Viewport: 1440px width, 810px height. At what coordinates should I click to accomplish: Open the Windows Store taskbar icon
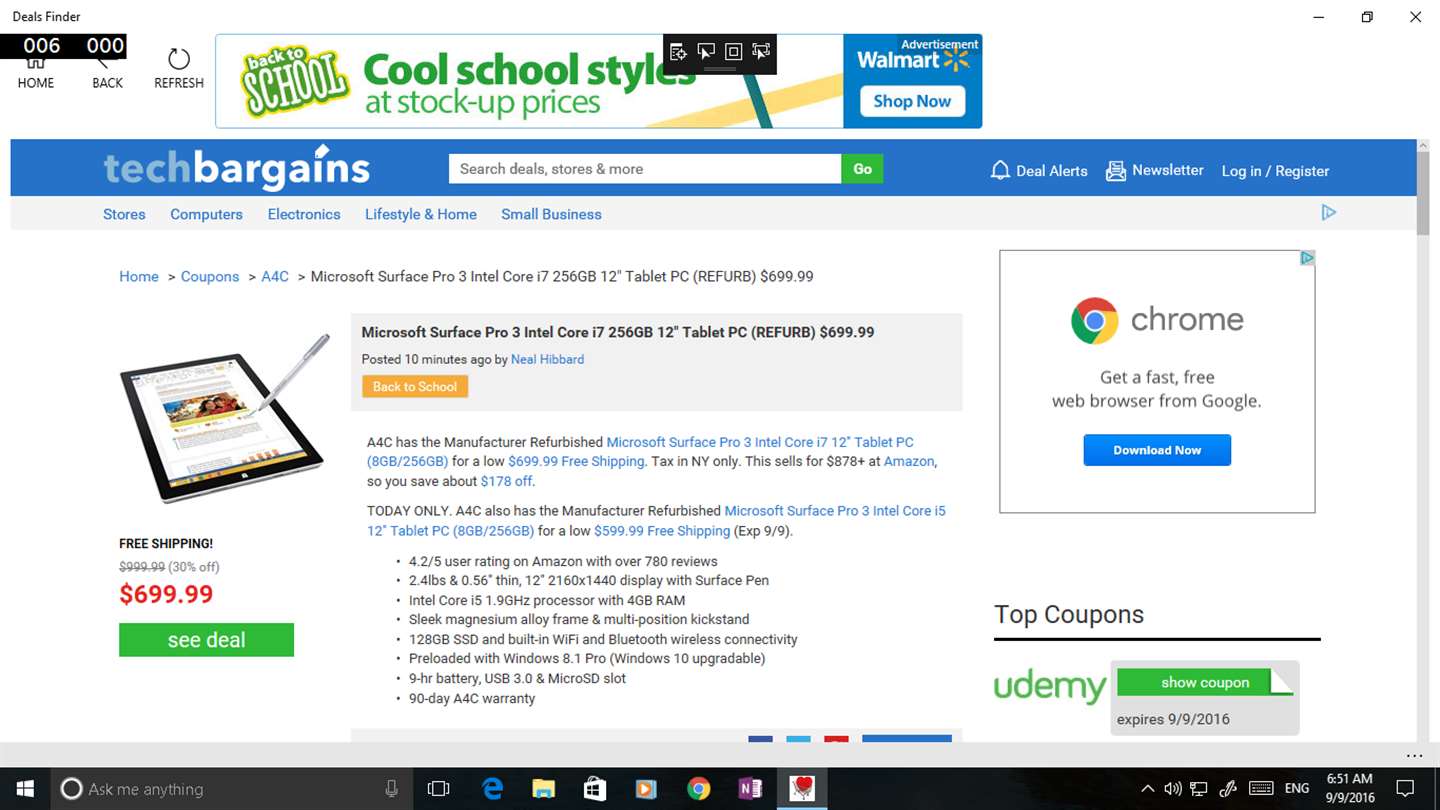pyautogui.click(x=595, y=789)
